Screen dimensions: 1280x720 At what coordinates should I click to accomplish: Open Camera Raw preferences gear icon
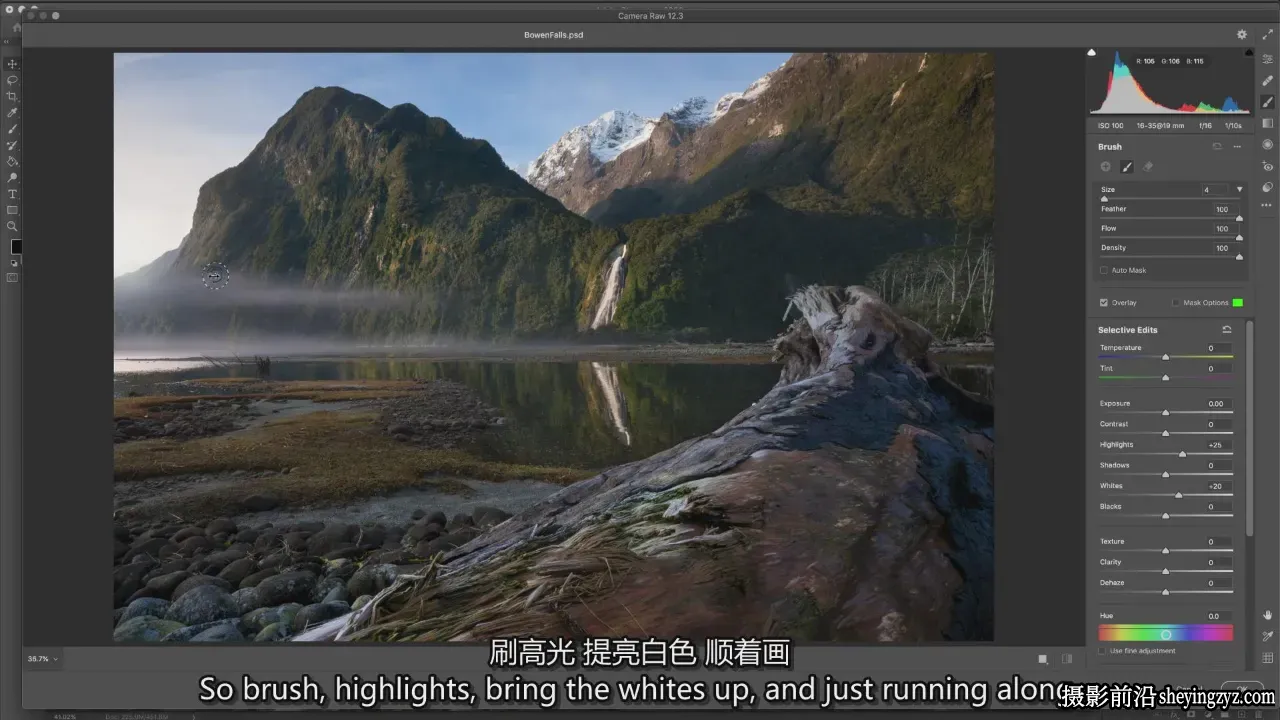click(1242, 34)
